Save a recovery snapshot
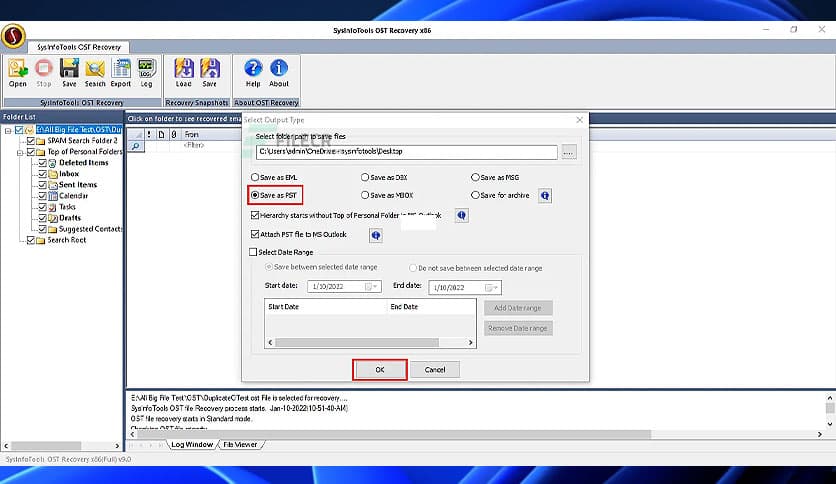The height and width of the screenshot is (484, 836). [x=210, y=72]
